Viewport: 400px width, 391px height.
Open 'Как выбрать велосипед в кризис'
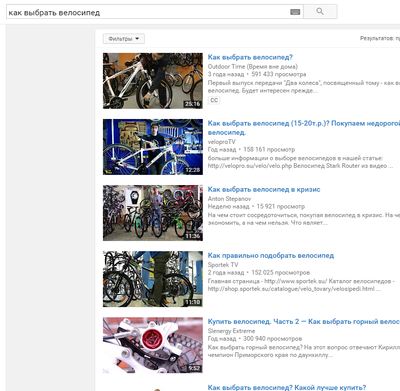264,189
